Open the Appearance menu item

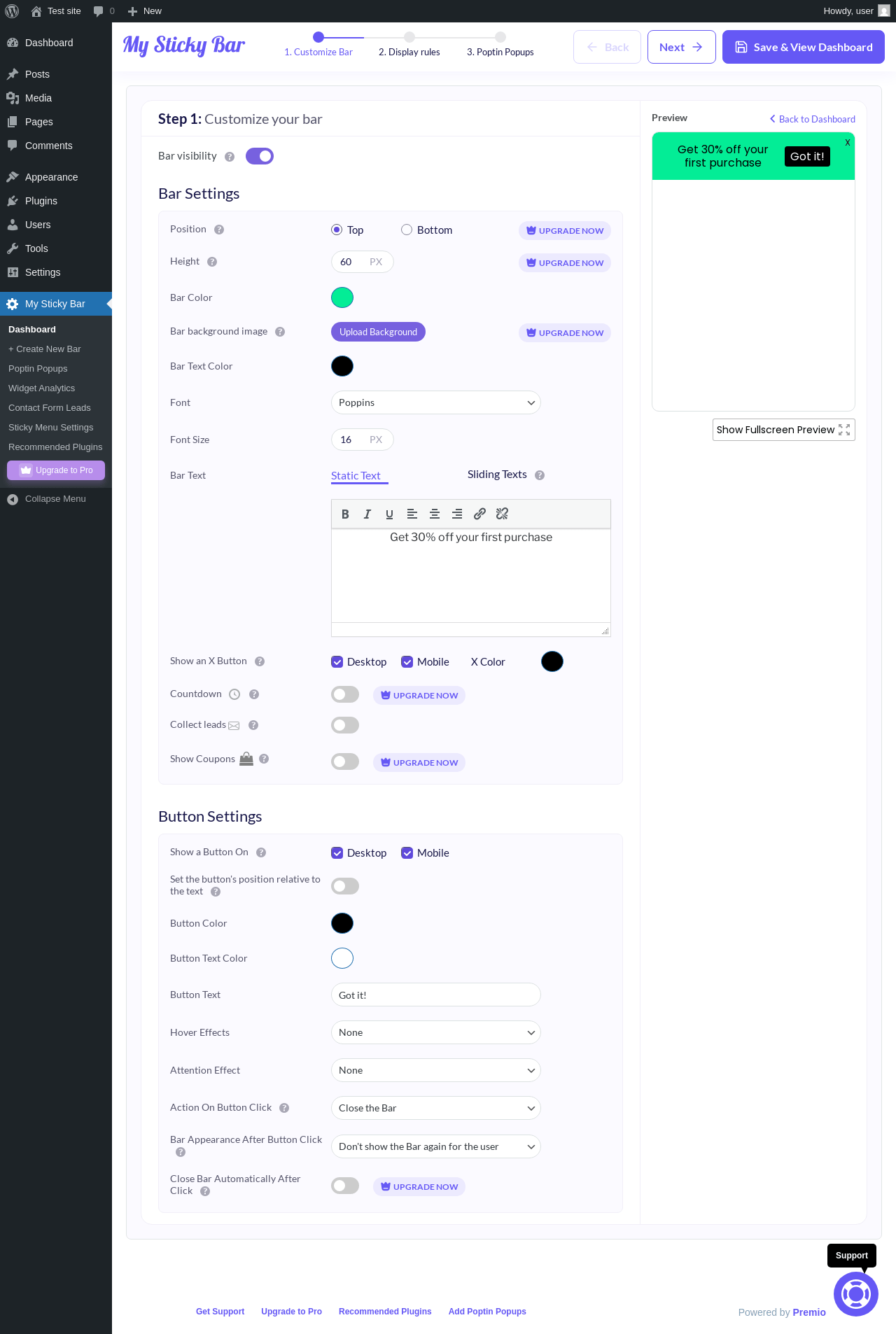pos(56,177)
